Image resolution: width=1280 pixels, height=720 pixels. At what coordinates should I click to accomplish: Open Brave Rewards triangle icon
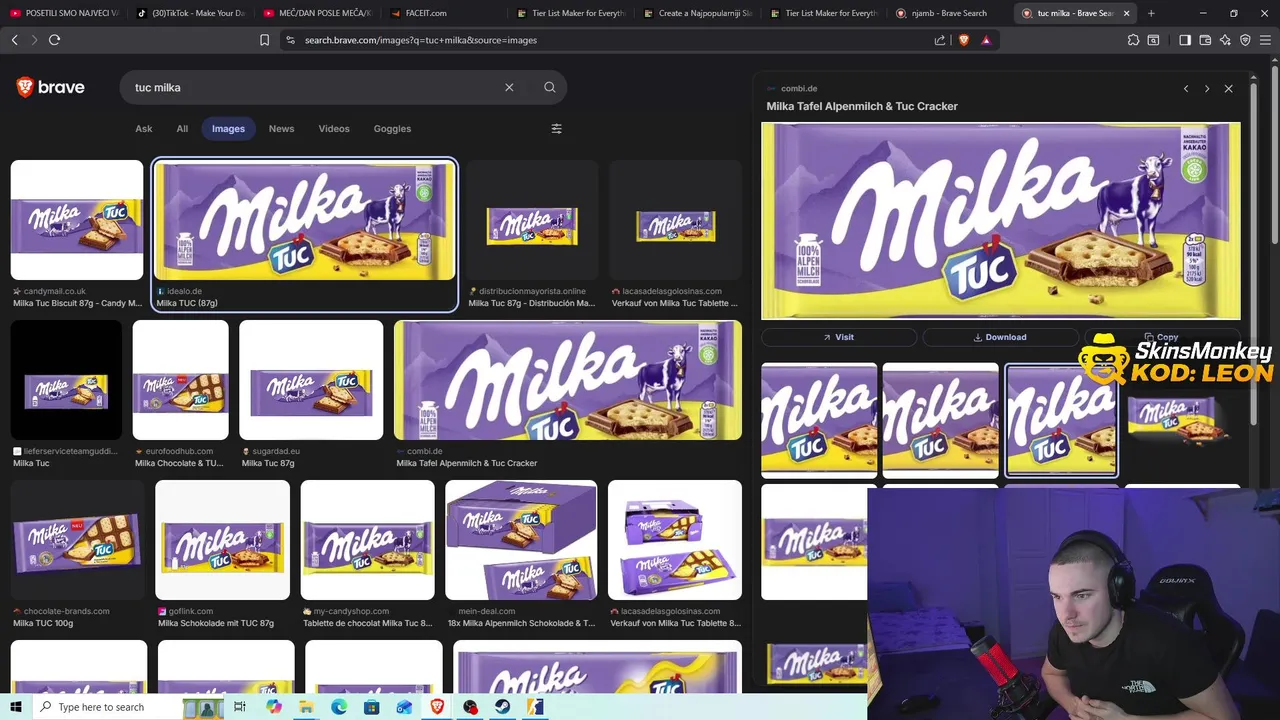(986, 40)
